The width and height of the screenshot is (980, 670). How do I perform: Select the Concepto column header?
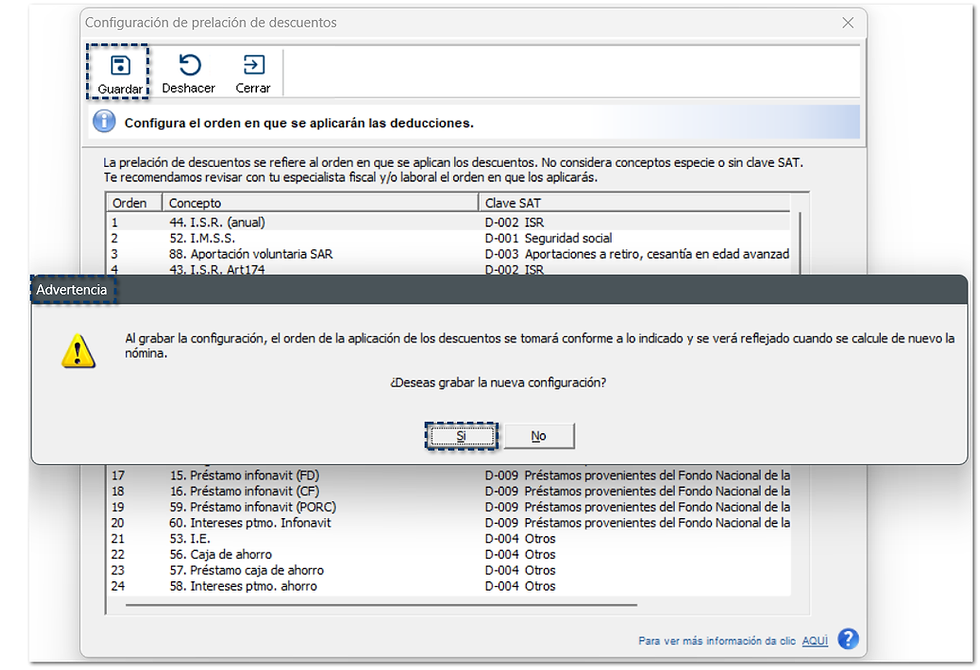(320, 203)
